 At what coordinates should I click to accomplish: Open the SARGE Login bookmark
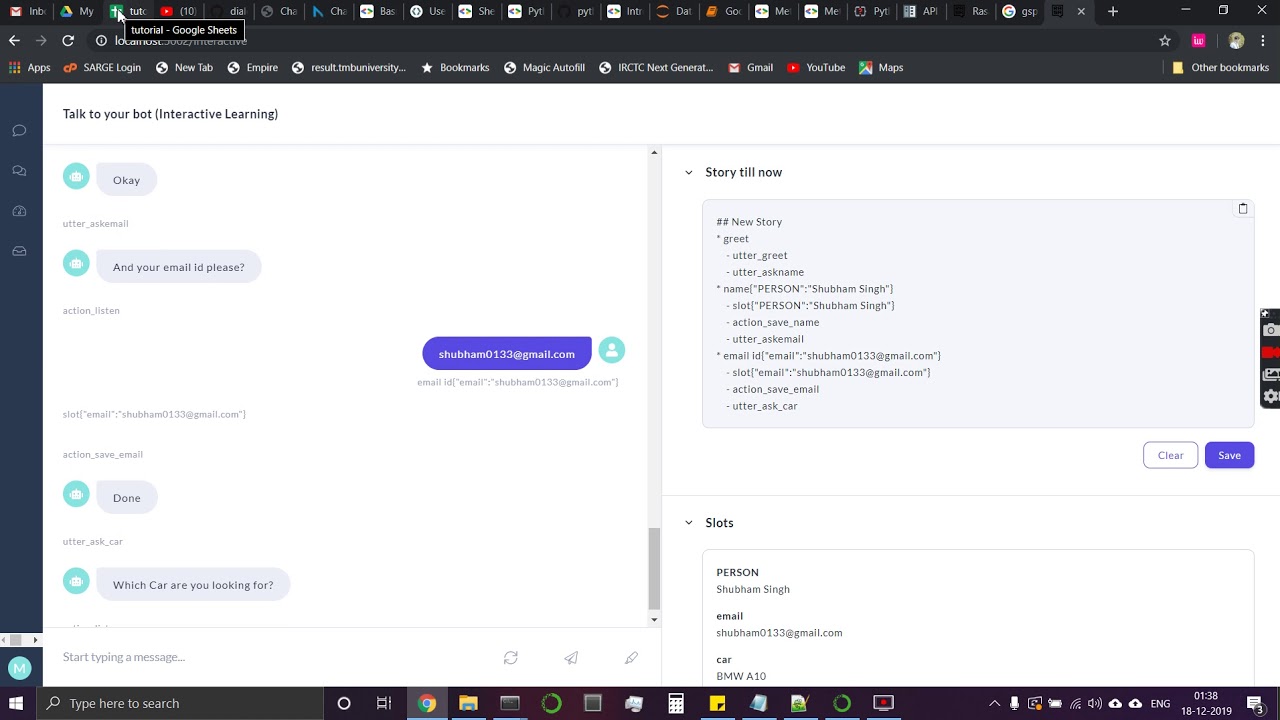102,68
